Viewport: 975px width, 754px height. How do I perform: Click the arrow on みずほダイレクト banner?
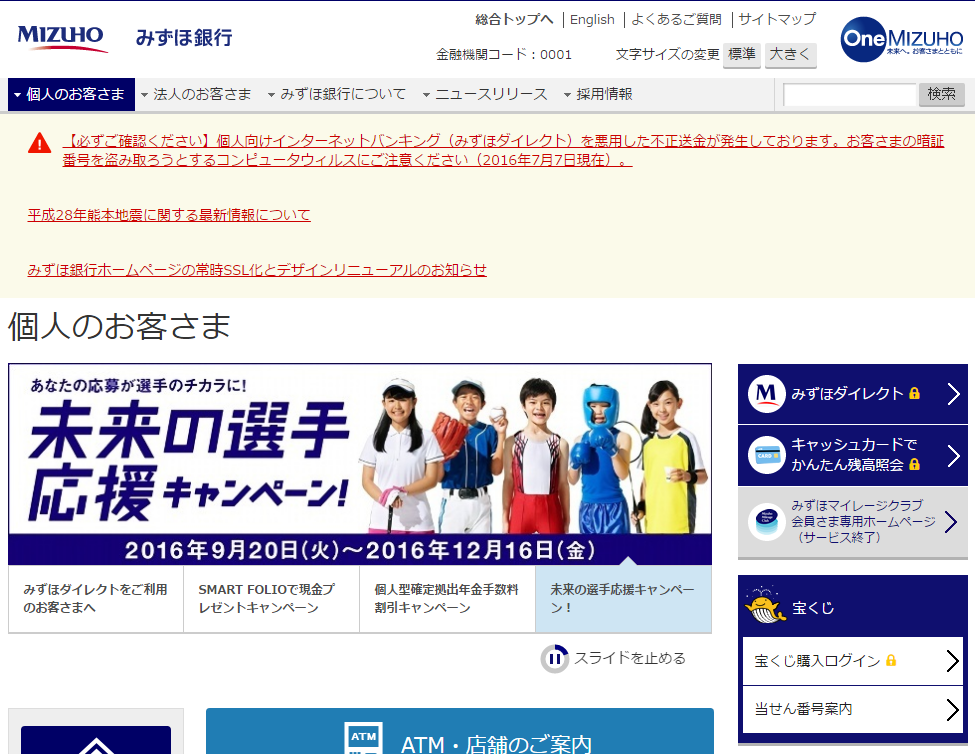pos(953,393)
